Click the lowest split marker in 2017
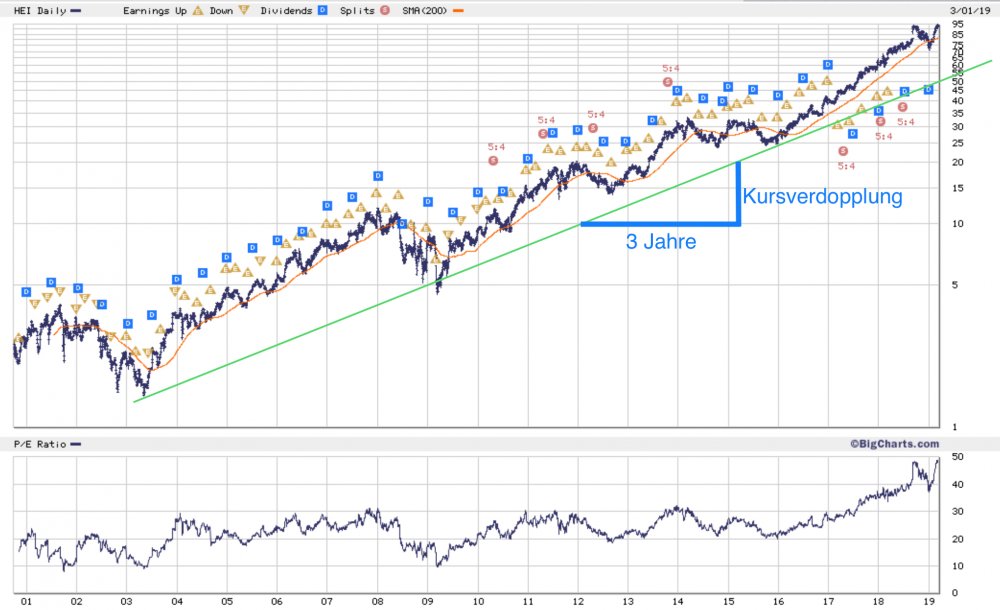Viewport: 1000px width, 610px height. tap(843, 151)
